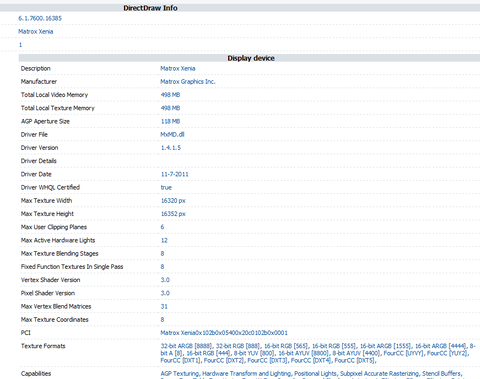Select the PCI Matrox Xenia0x102b value
480x379 pixels.
[x=224, y=333]
